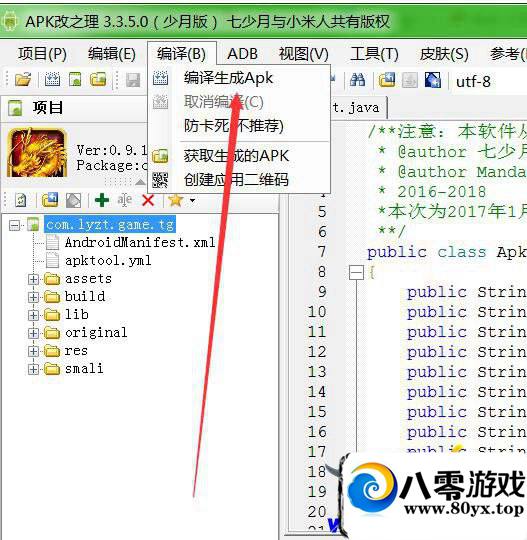Image resolution: width=527 pixels, height=540 pixels.
Task: Open the dropdown arrow beside the star
Action: coord(192,200)
